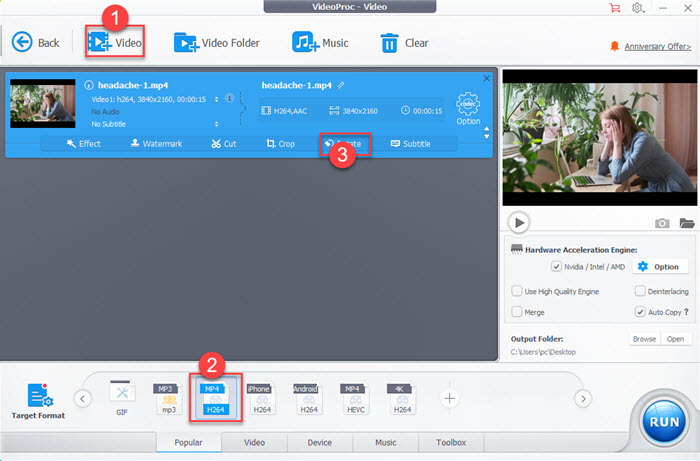The height and width of the screenshot is (461, 700).
Task: Take a snapshot with camera icon
Action: (x=662, y=223)
